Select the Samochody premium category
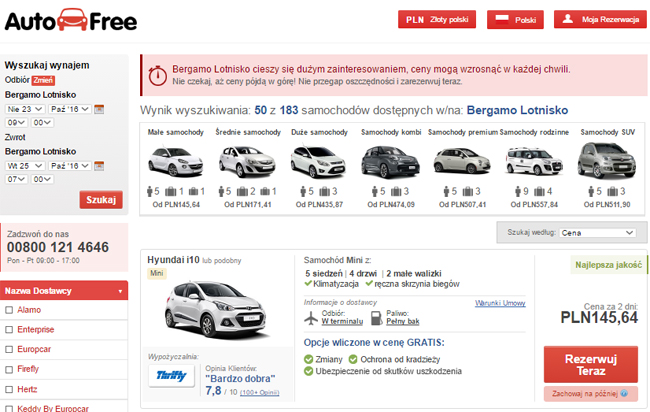Screen dimensions: 650x412 [462, 168]
